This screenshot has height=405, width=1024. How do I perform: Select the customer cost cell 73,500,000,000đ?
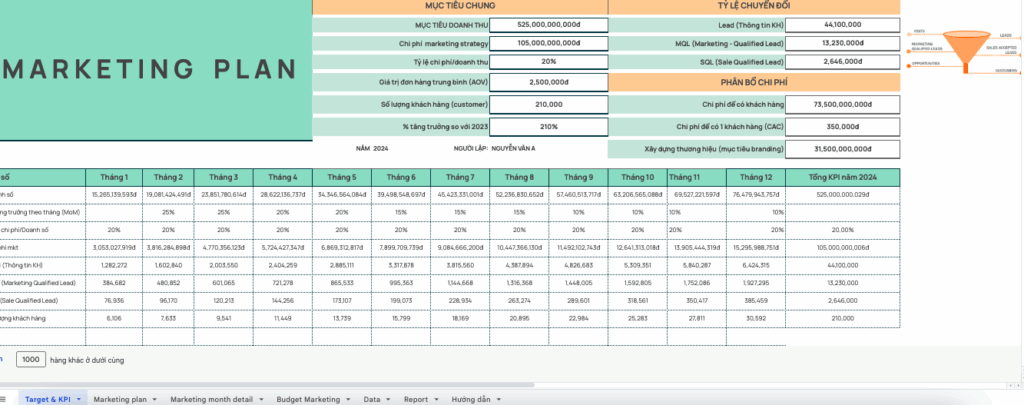pos(842,105)
